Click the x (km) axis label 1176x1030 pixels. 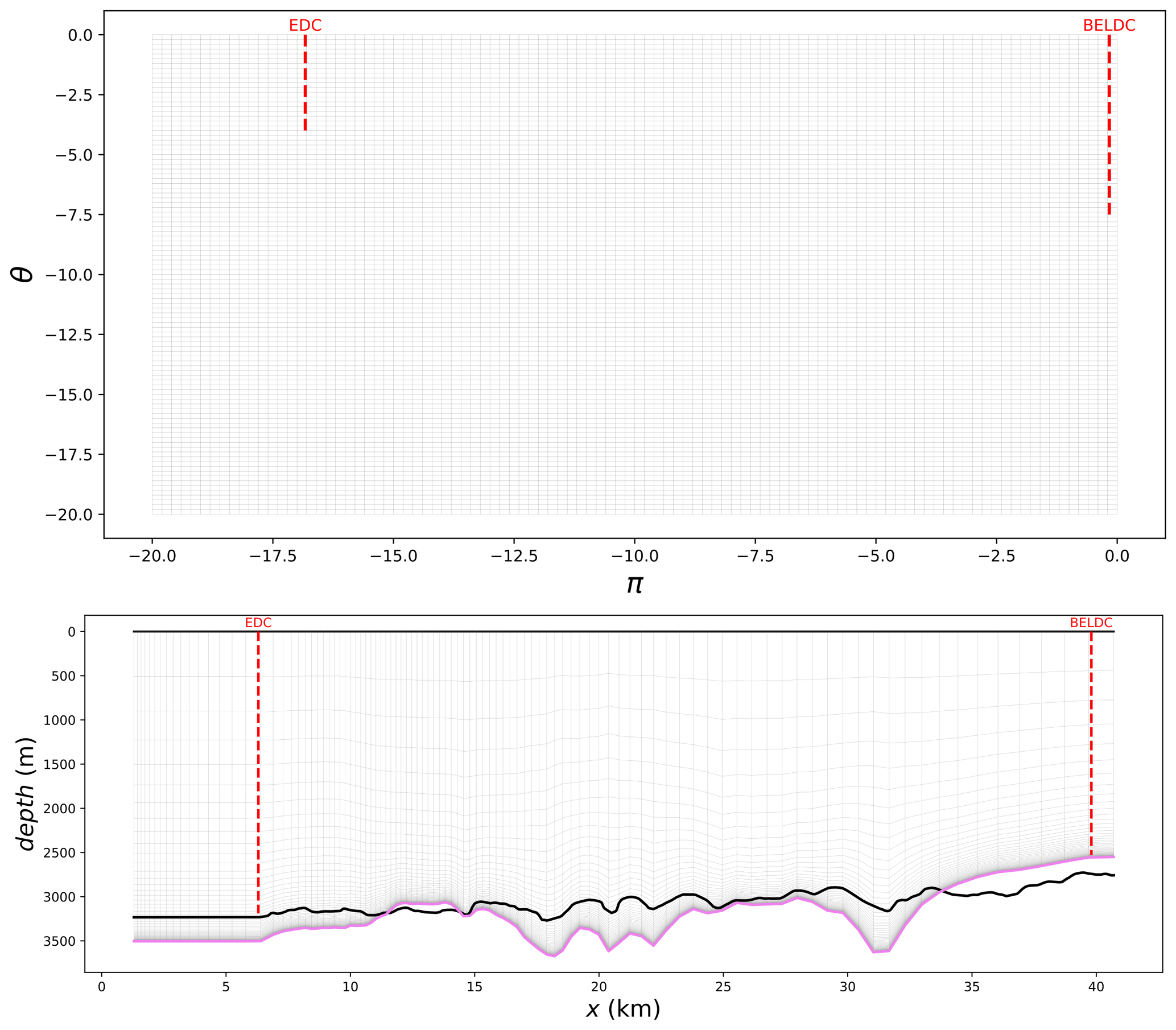pos(623,1010)
